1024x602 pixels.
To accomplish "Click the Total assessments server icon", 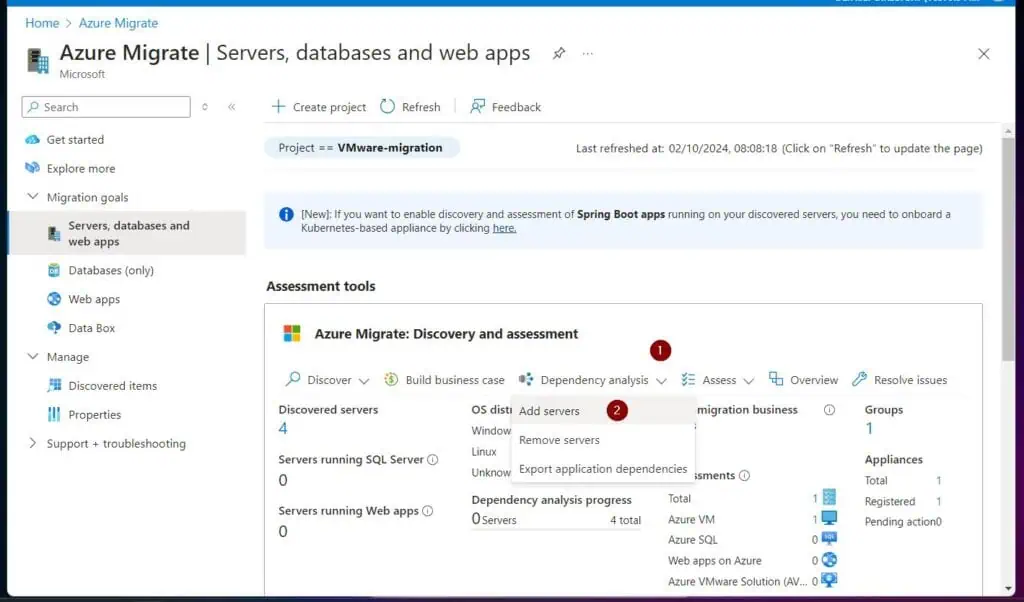I will tap(829, 497).
